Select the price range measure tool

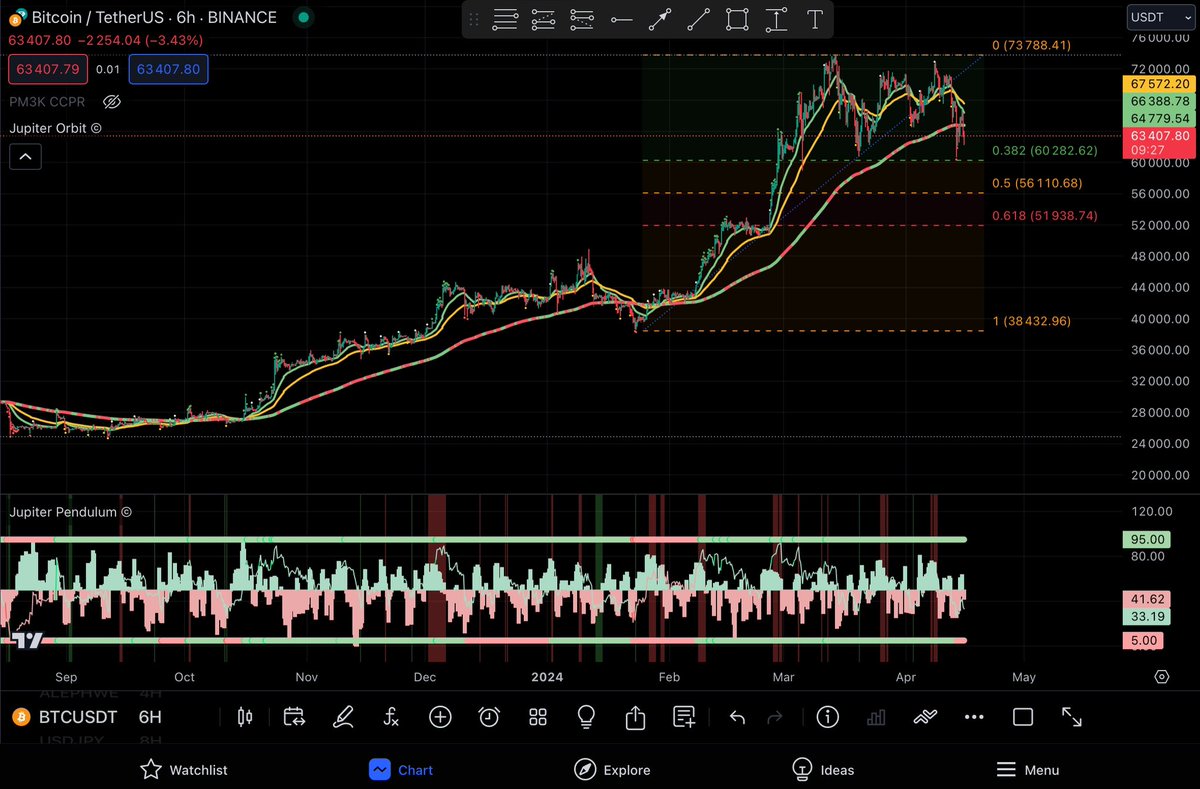776,19
